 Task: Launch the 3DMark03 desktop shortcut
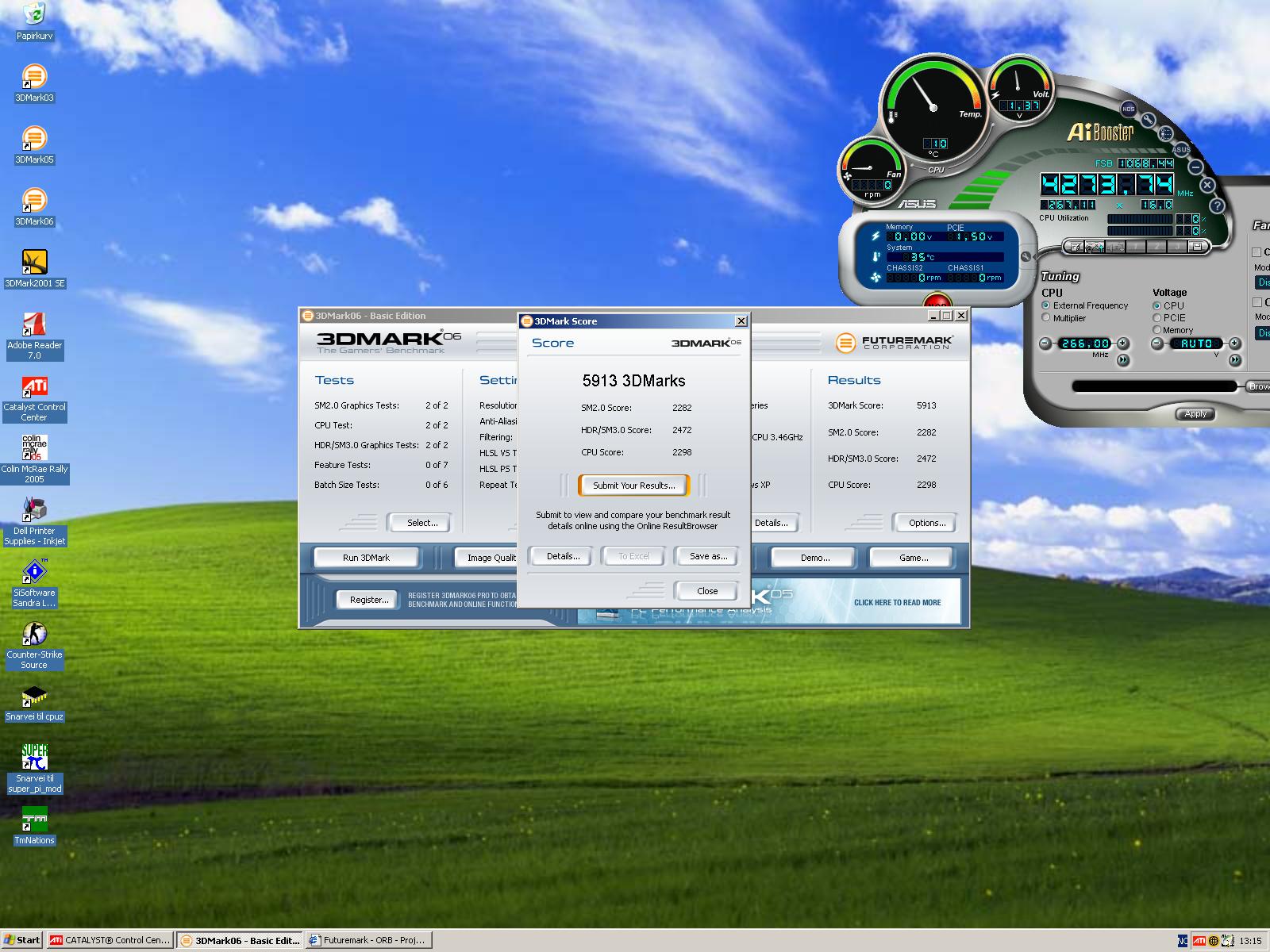pos(34,83)
